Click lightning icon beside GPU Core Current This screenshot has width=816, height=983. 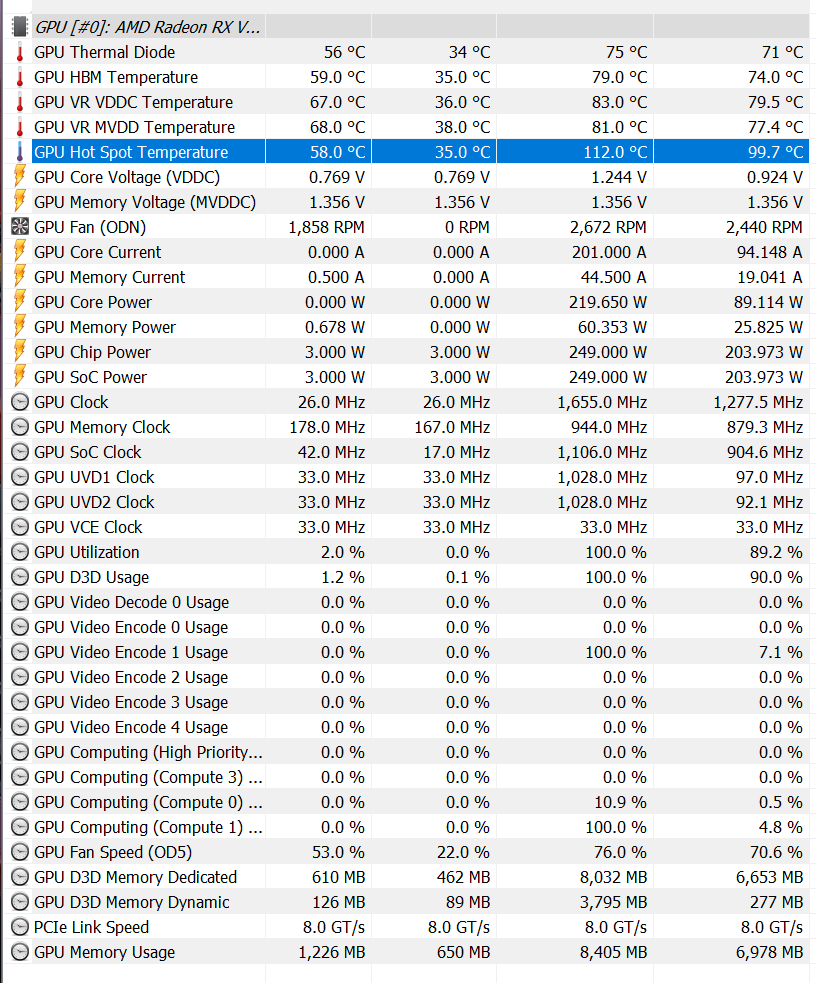20,252
